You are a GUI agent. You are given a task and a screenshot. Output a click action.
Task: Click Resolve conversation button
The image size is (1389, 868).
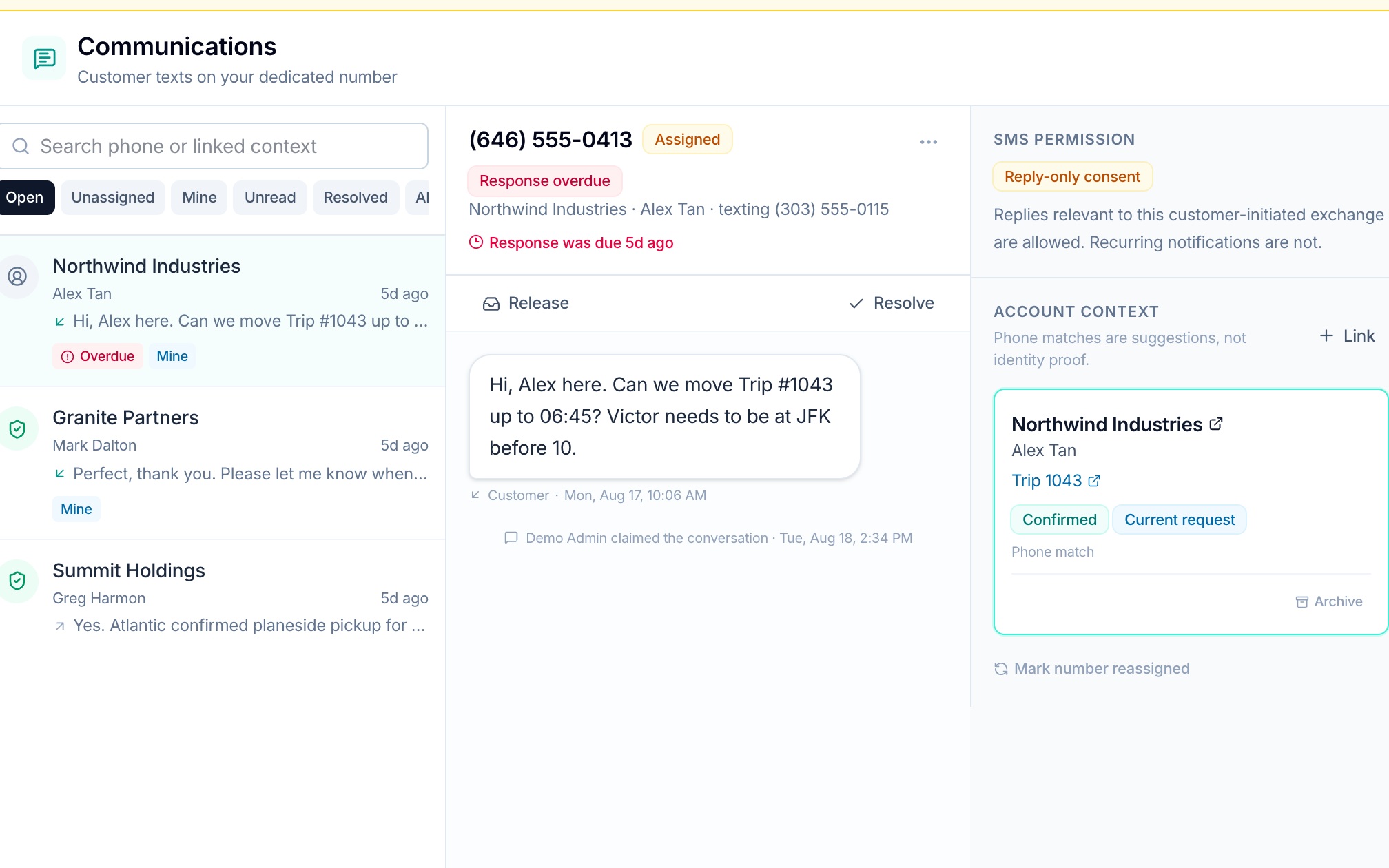coord(892,304)
